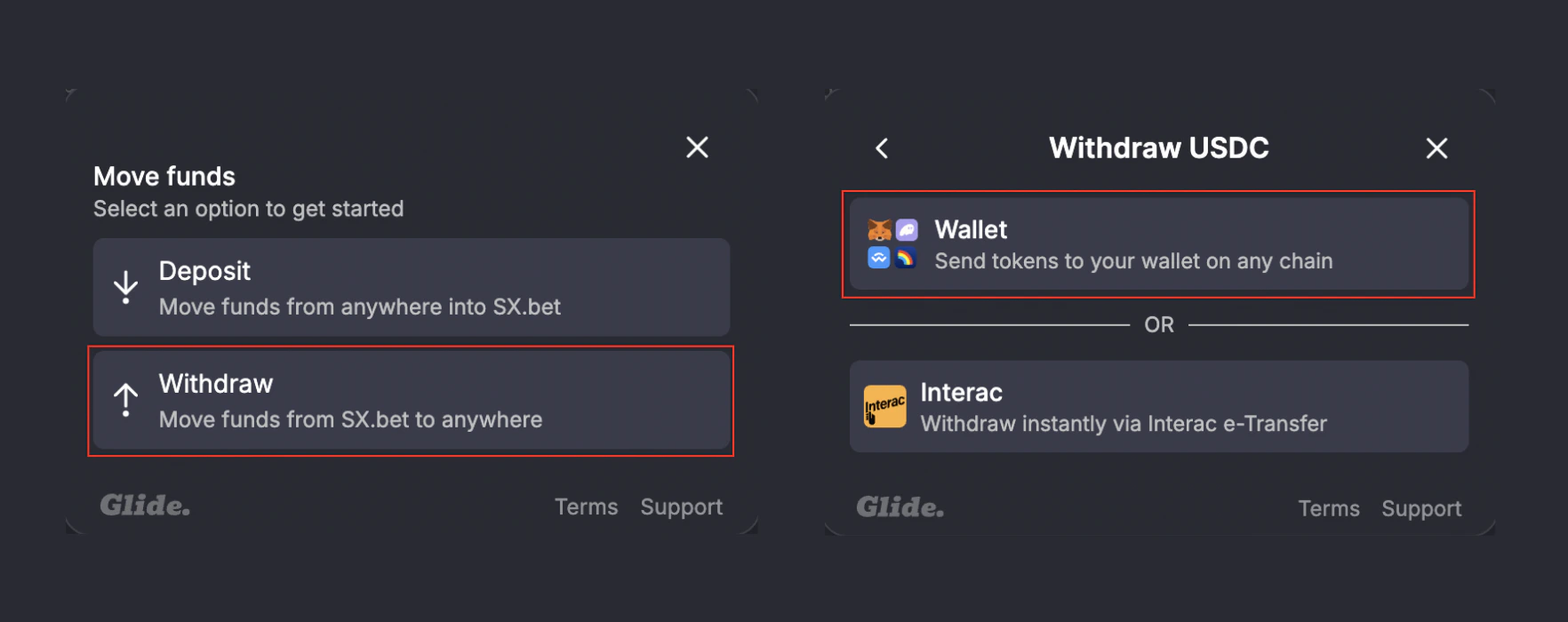Click the 'Move funds' heading text
Screen dimensions: 1568x622
(x=164, y=176)
